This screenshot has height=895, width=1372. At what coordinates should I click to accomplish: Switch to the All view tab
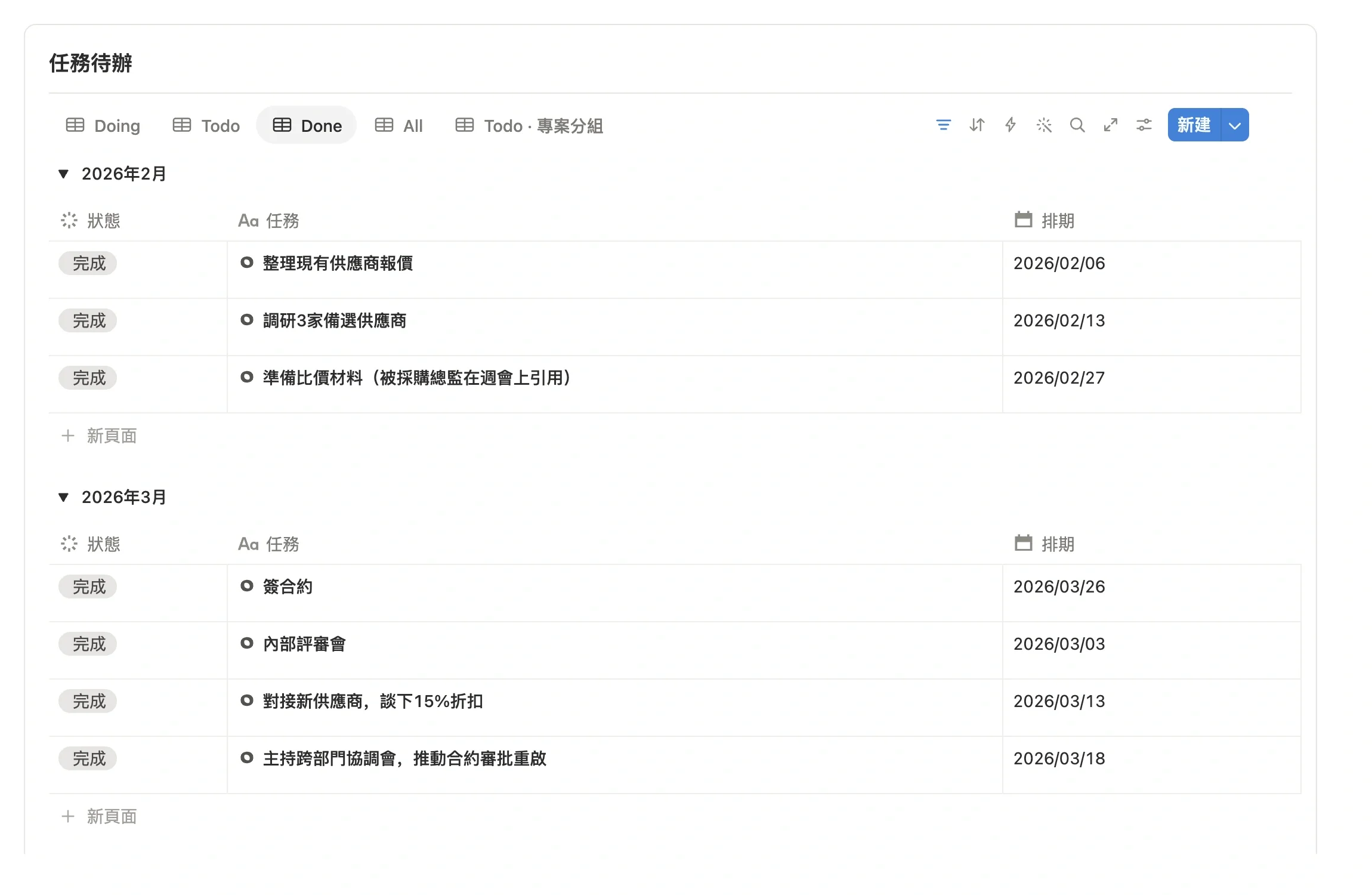399,125
